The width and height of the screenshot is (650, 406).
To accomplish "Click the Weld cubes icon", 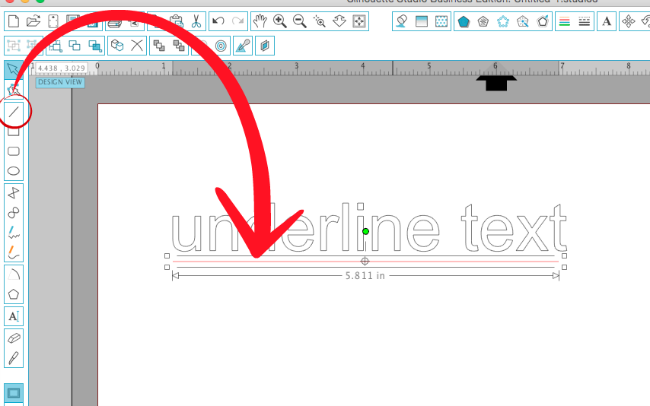I will (x=117, y=45).
